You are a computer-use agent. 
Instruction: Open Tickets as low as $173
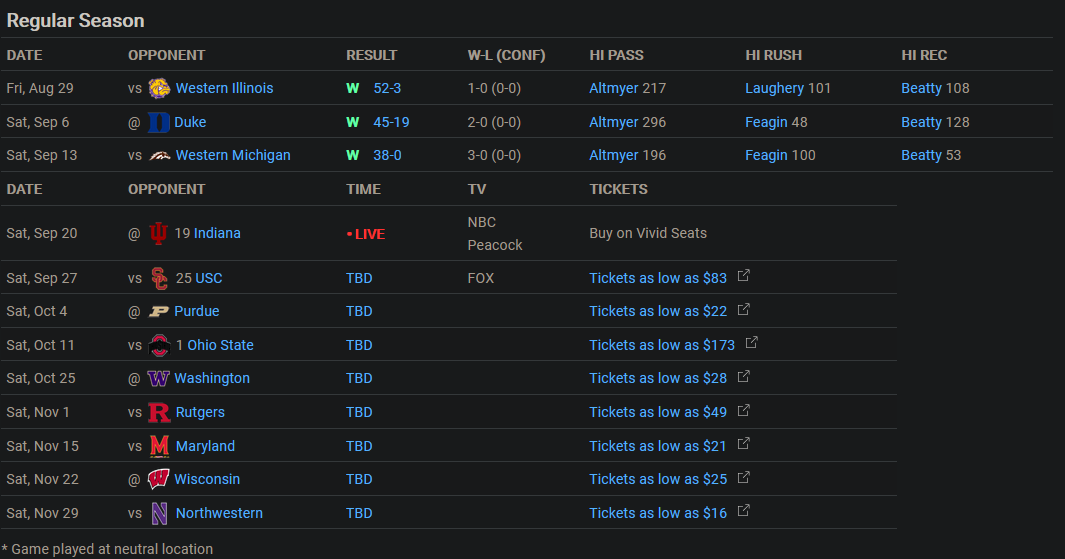662,345
